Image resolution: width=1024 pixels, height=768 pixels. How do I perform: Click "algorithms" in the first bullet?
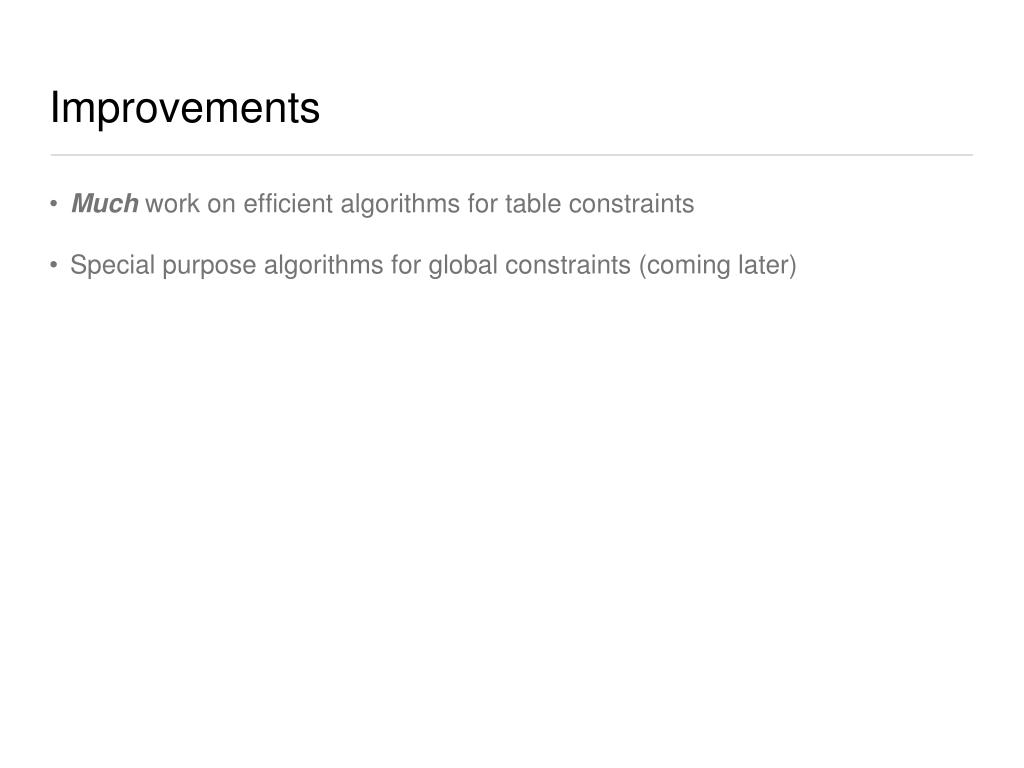pos(400,204)
